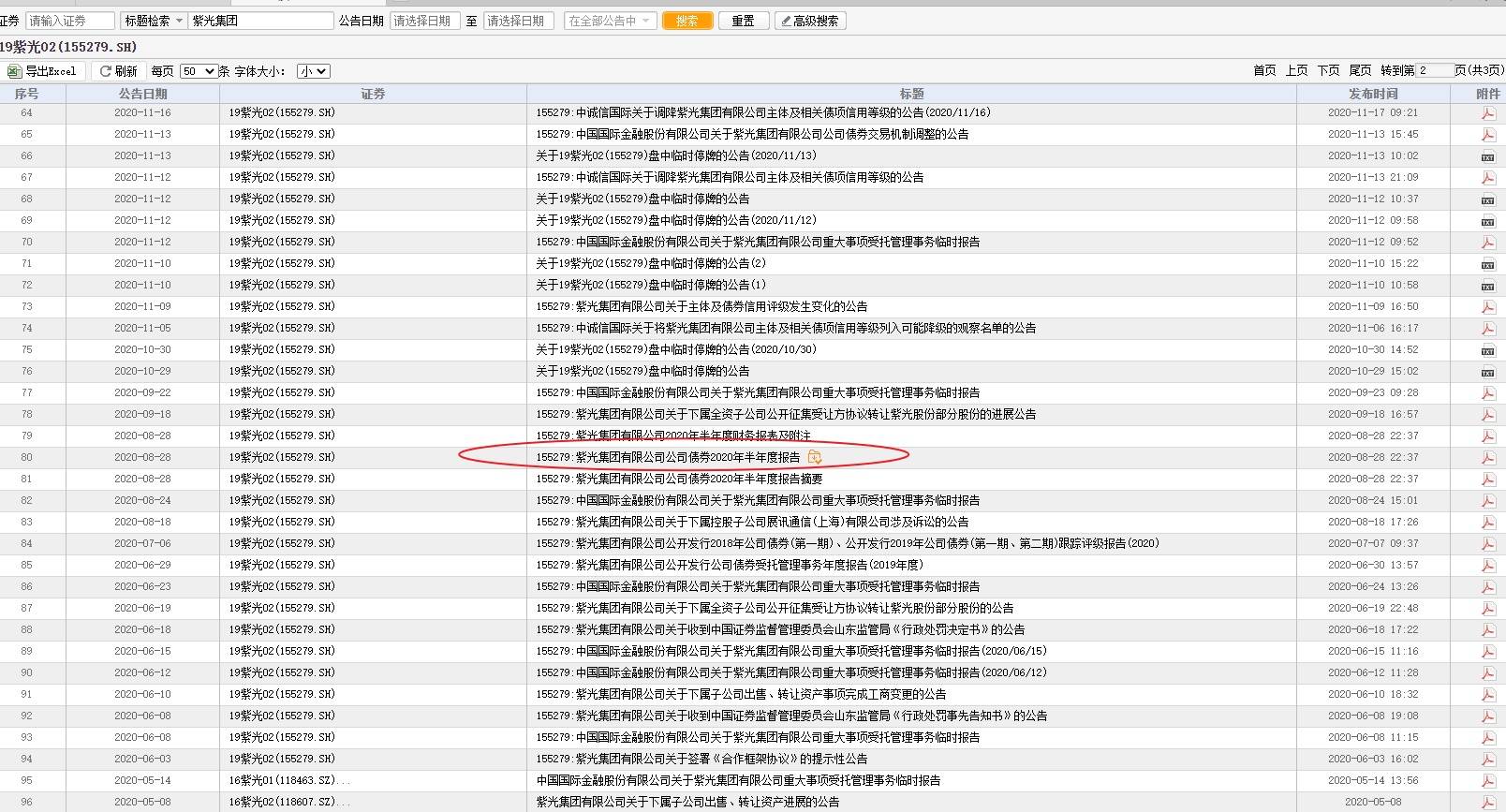Open PDF attachment for row 84
The height and width of the screenshot is (812, 1506).
click(1487, 544)
